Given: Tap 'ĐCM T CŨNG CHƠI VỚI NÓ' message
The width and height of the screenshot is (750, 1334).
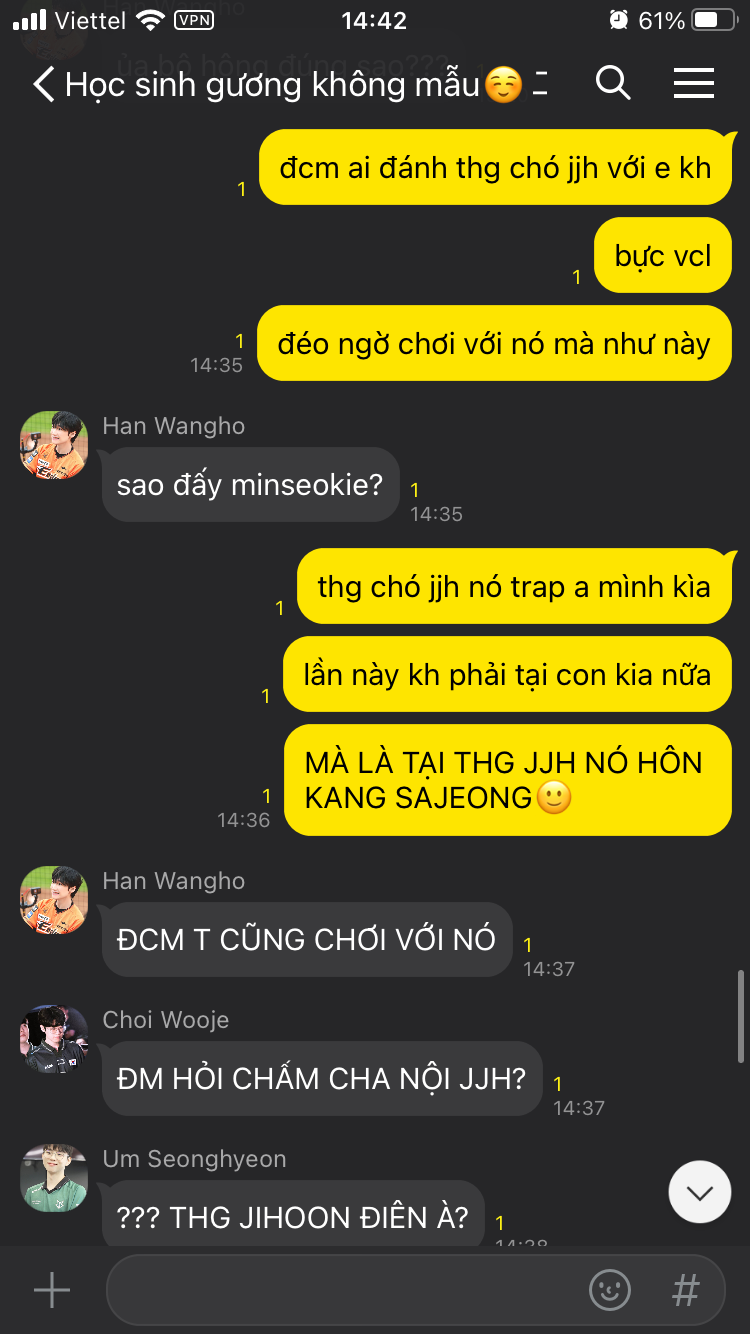Looking at the screenshot, I should pyautogui.click(x=307, y=940).
